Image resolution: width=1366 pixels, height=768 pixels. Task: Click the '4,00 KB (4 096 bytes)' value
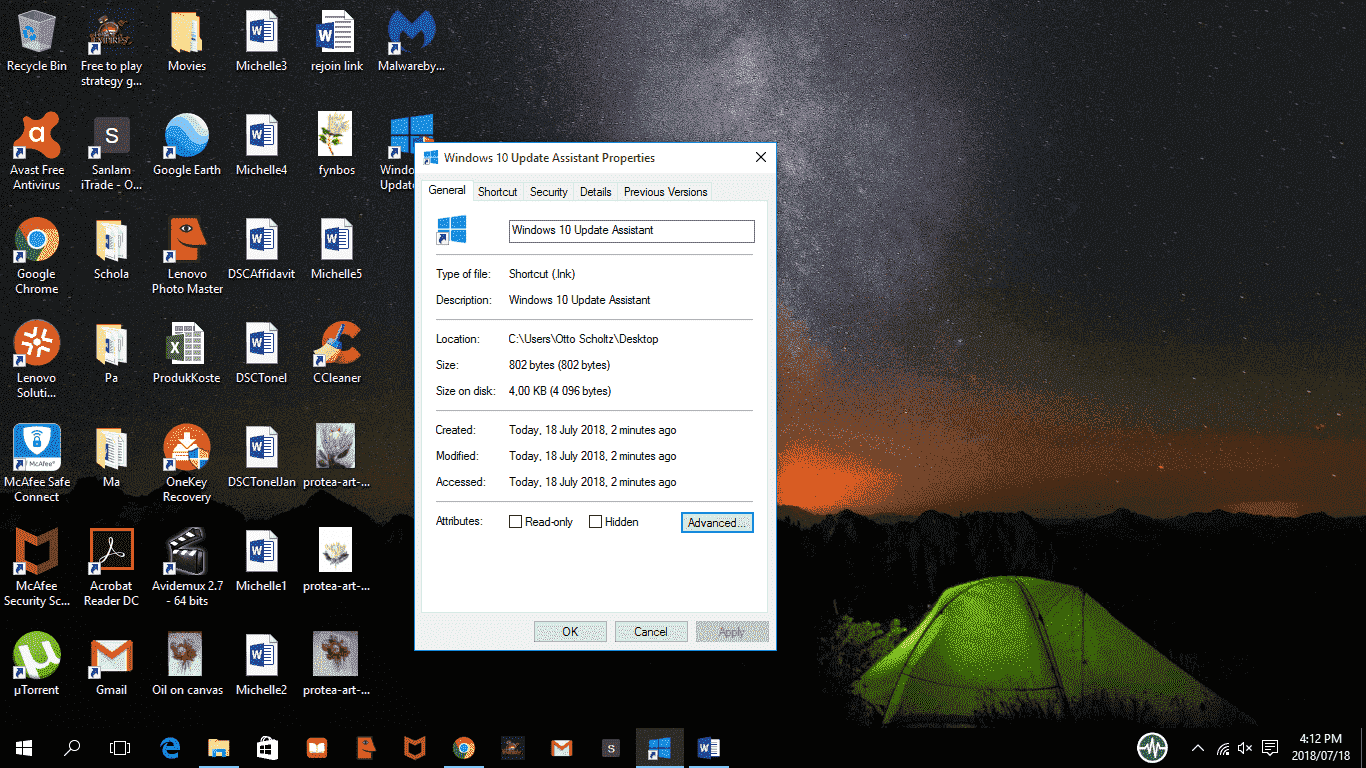coord(560,391)
